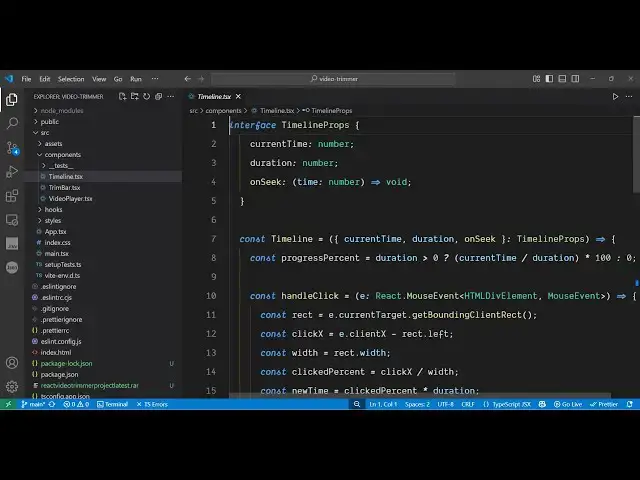640x480 pixels.
Task: Open the Go menu
Action: pos(118,79)
